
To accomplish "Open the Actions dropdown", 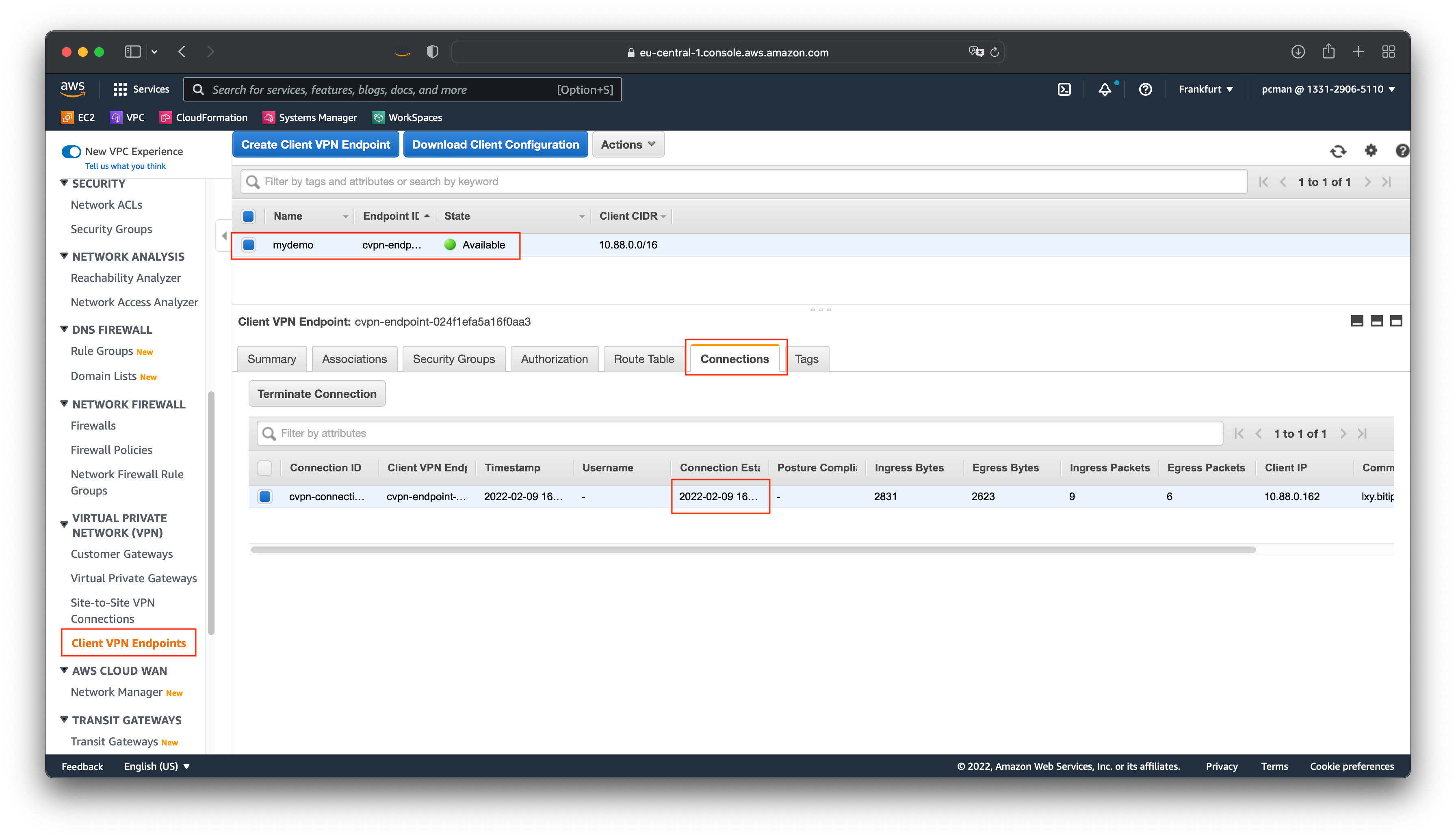I will click(x=628, y=145).
